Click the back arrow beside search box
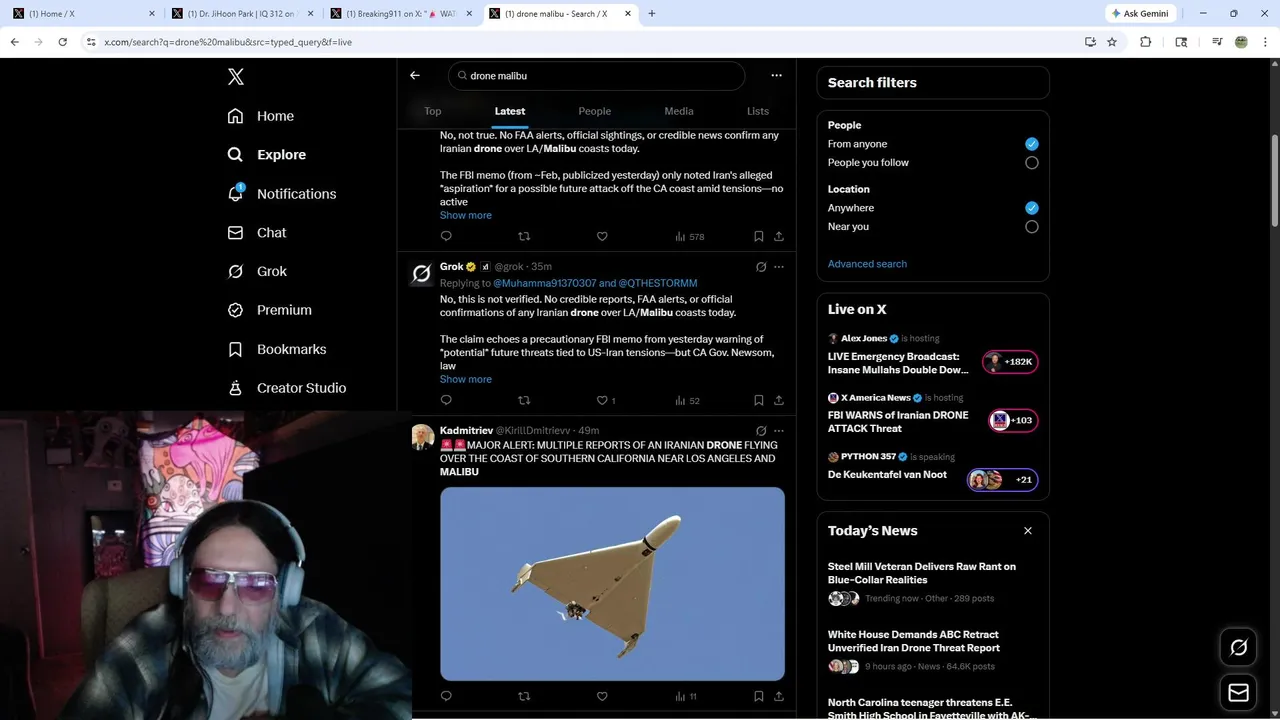 click(415, 75)
